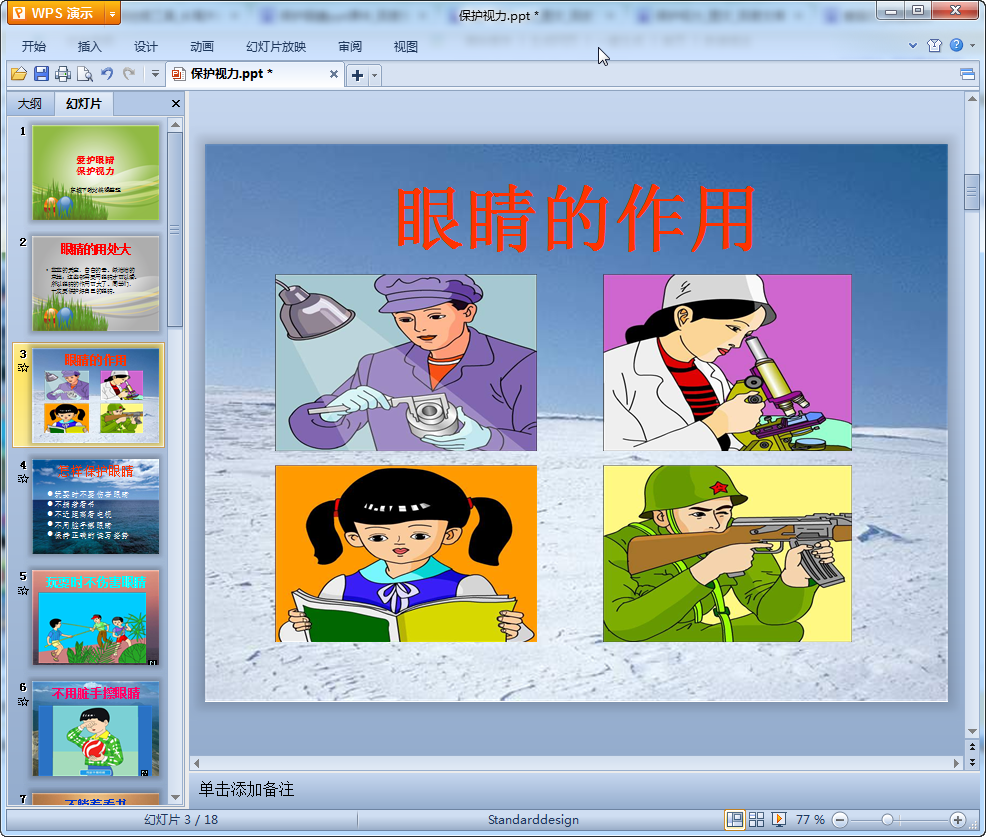Viewport: 986px width, 837px height.
Task: Click the slide title 眼睛的作用
Action: [575, 218]
